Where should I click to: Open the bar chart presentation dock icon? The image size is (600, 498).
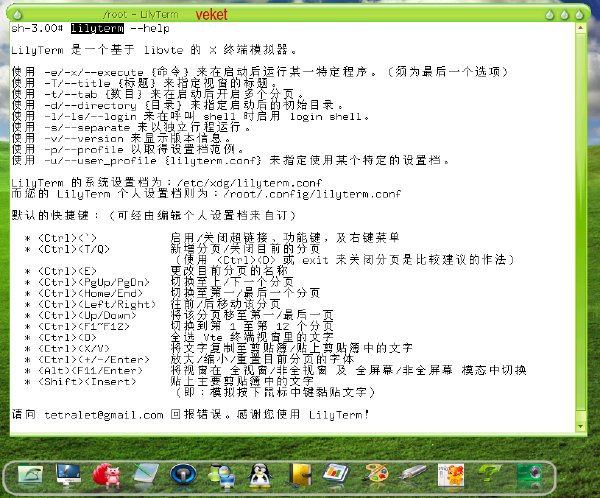[x=336, y=475]
